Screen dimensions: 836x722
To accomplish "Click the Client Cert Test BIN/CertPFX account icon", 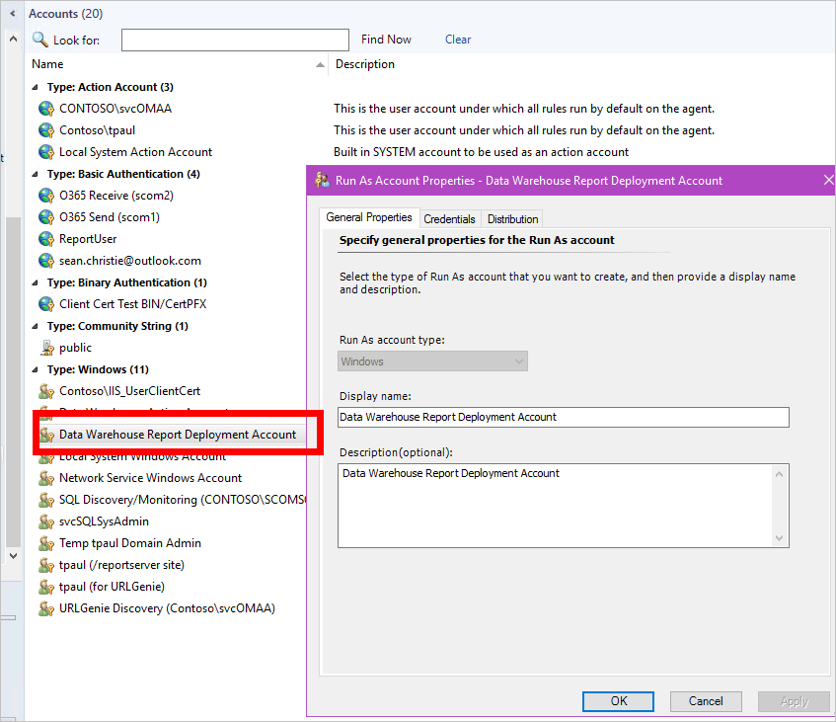I will tap(47, 304).
